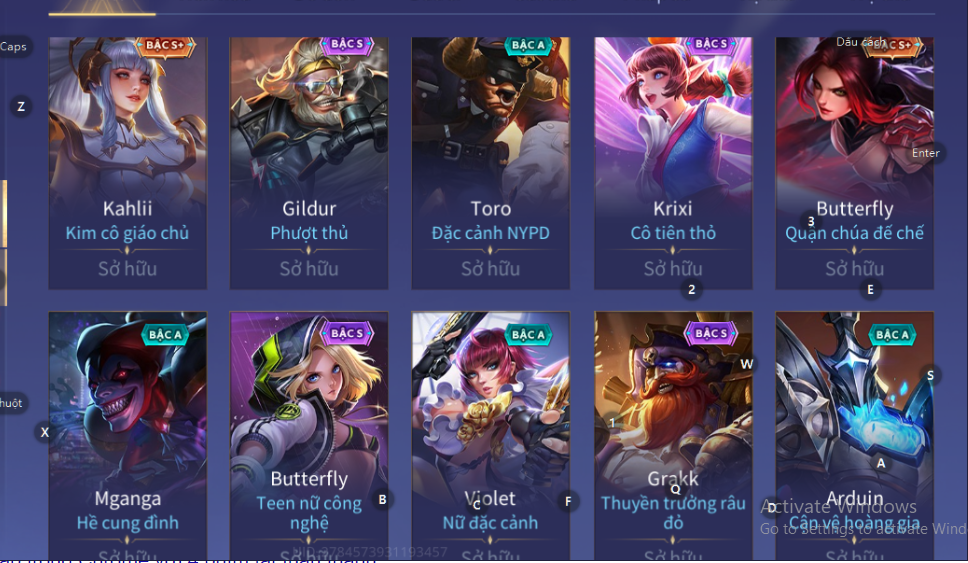Open the Gildur Phượt thủ skin card
Viewport: 968px width, 563px height.
click(x=309, y=163)
